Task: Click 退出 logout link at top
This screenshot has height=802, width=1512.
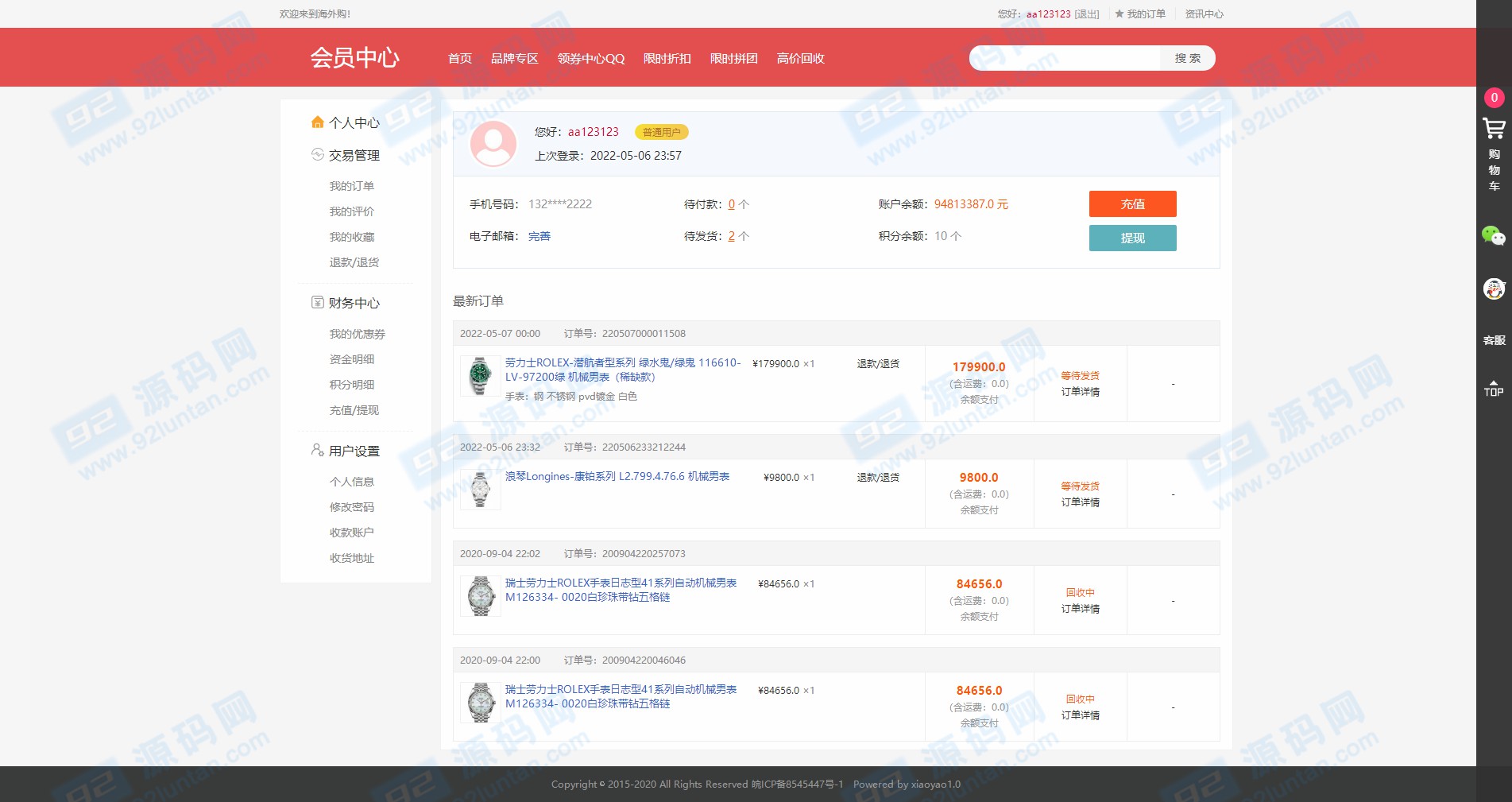Action: click(1087, 14)
